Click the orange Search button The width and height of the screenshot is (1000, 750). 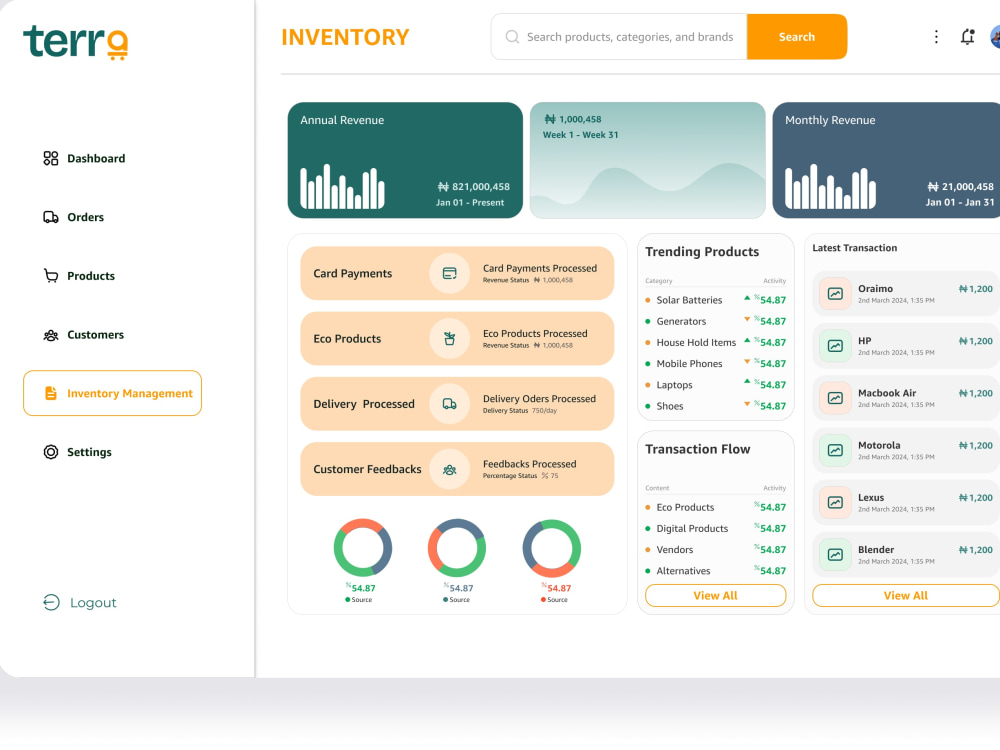click(797, 37)
